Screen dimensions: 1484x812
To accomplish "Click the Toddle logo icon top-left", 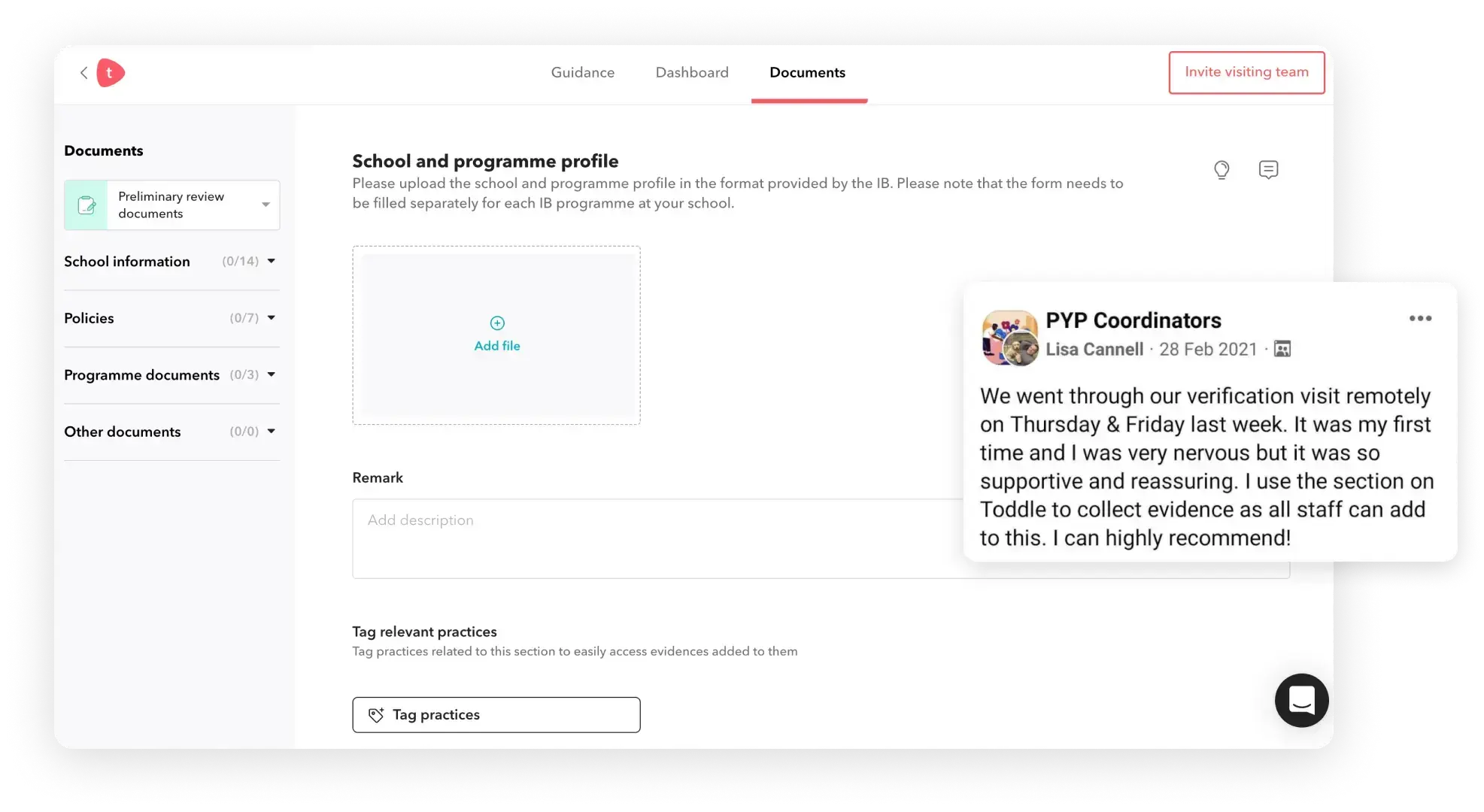I will (110, 72).
